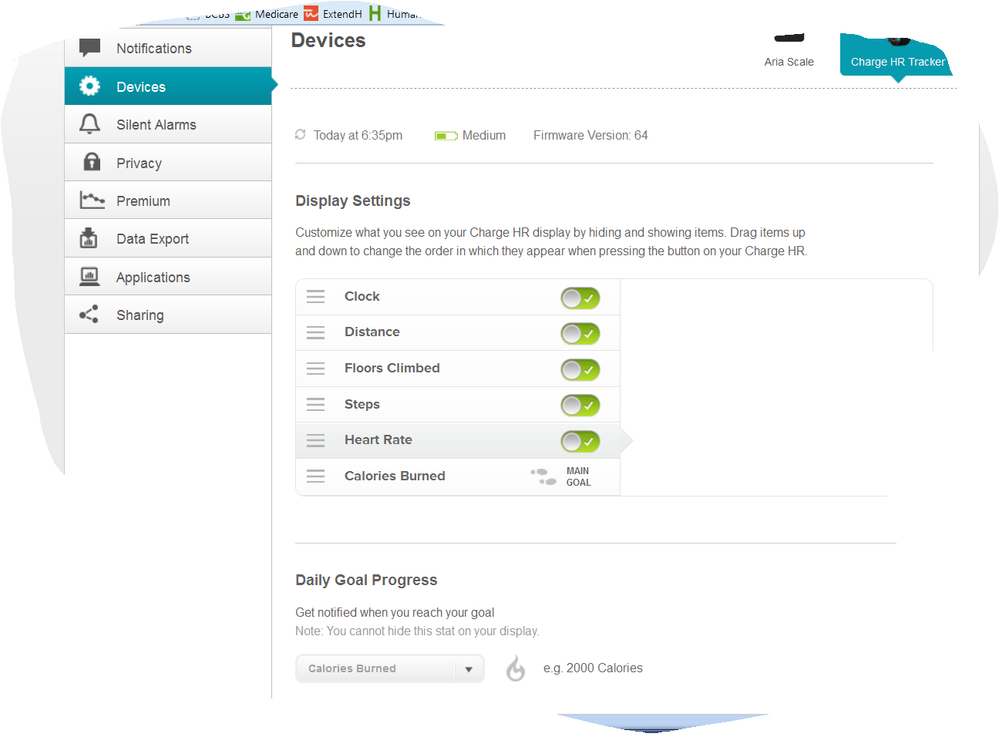The image size is (999, 734).
Task: Grab the Steps row drag handle
Action: tap(315, 404)
